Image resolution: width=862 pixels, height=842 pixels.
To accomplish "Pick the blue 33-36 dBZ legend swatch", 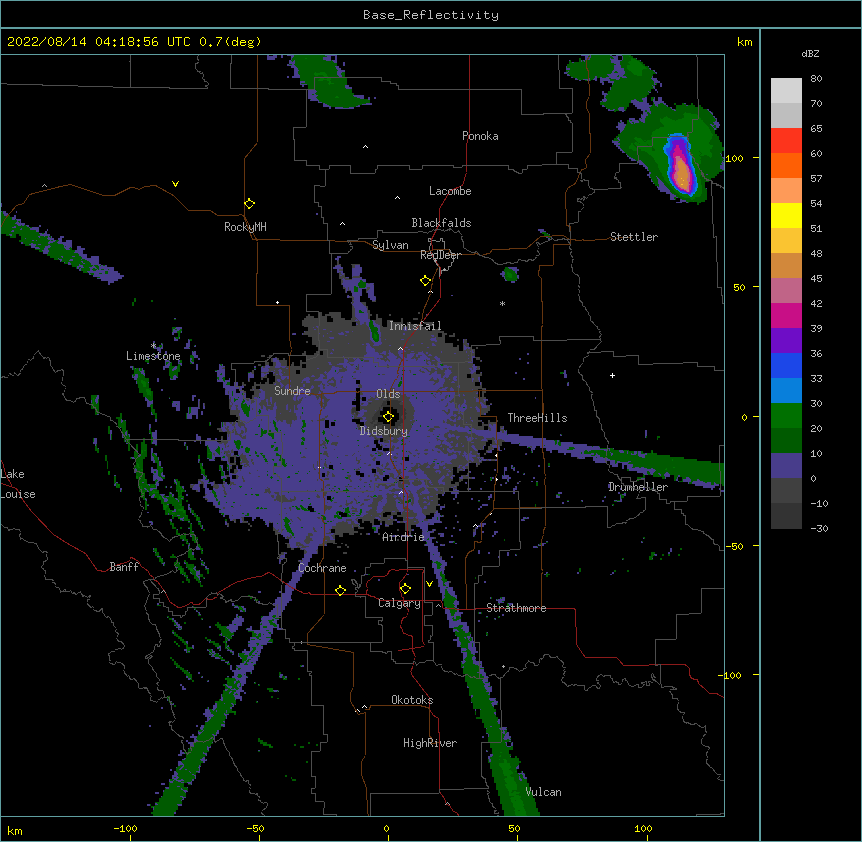I will point(786,365).
